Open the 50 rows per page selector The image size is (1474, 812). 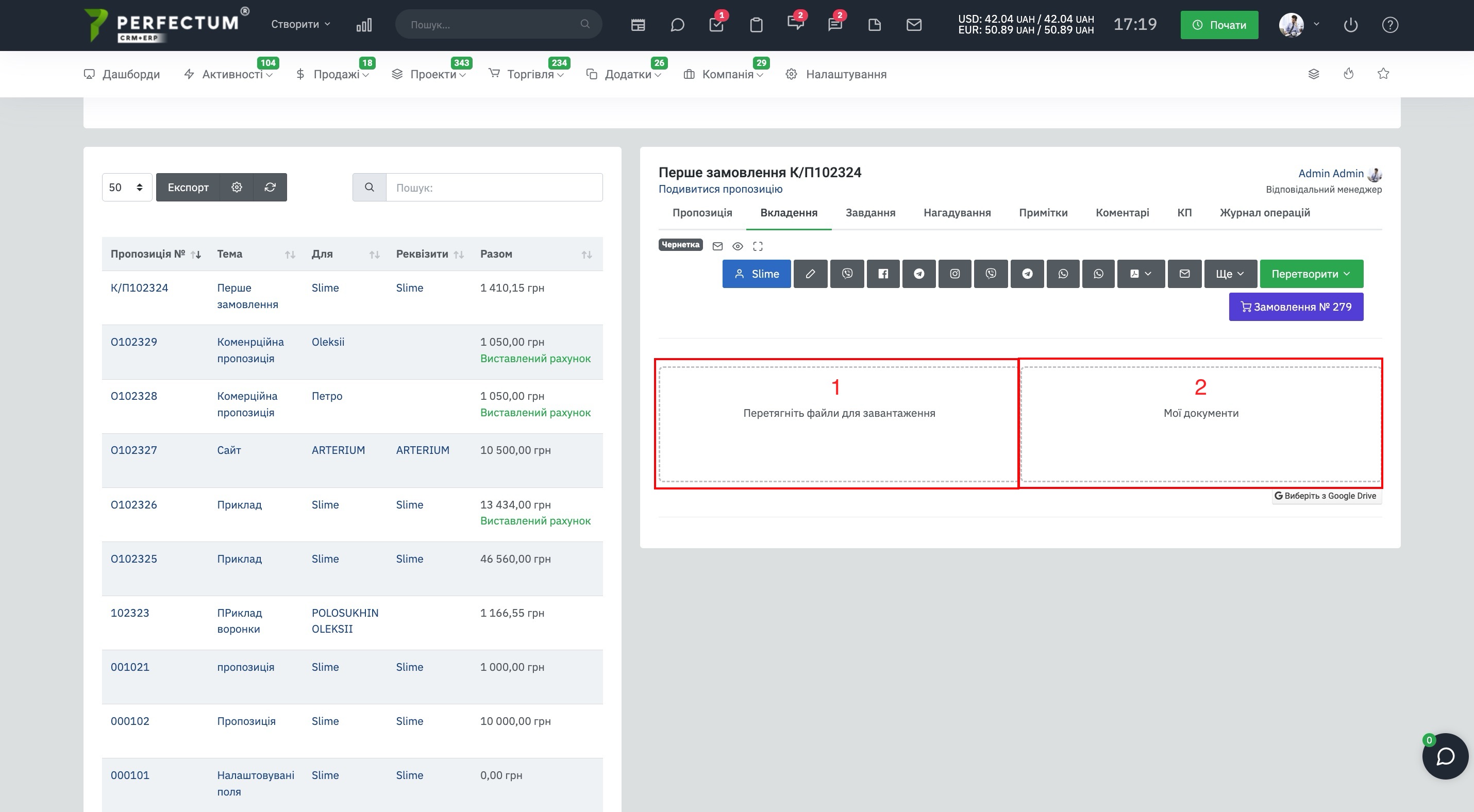point(126,187)
